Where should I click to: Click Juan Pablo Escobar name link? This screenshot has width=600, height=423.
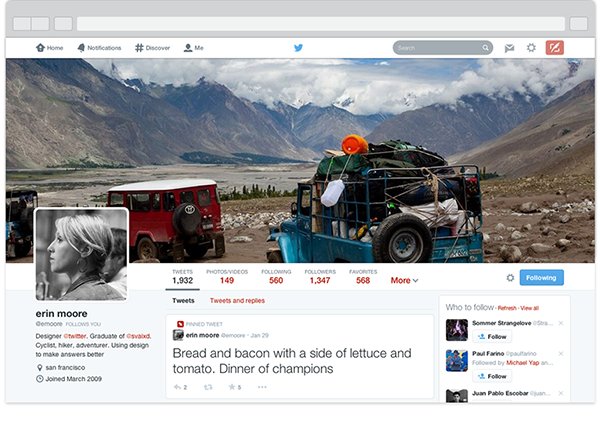pos(500,393)
